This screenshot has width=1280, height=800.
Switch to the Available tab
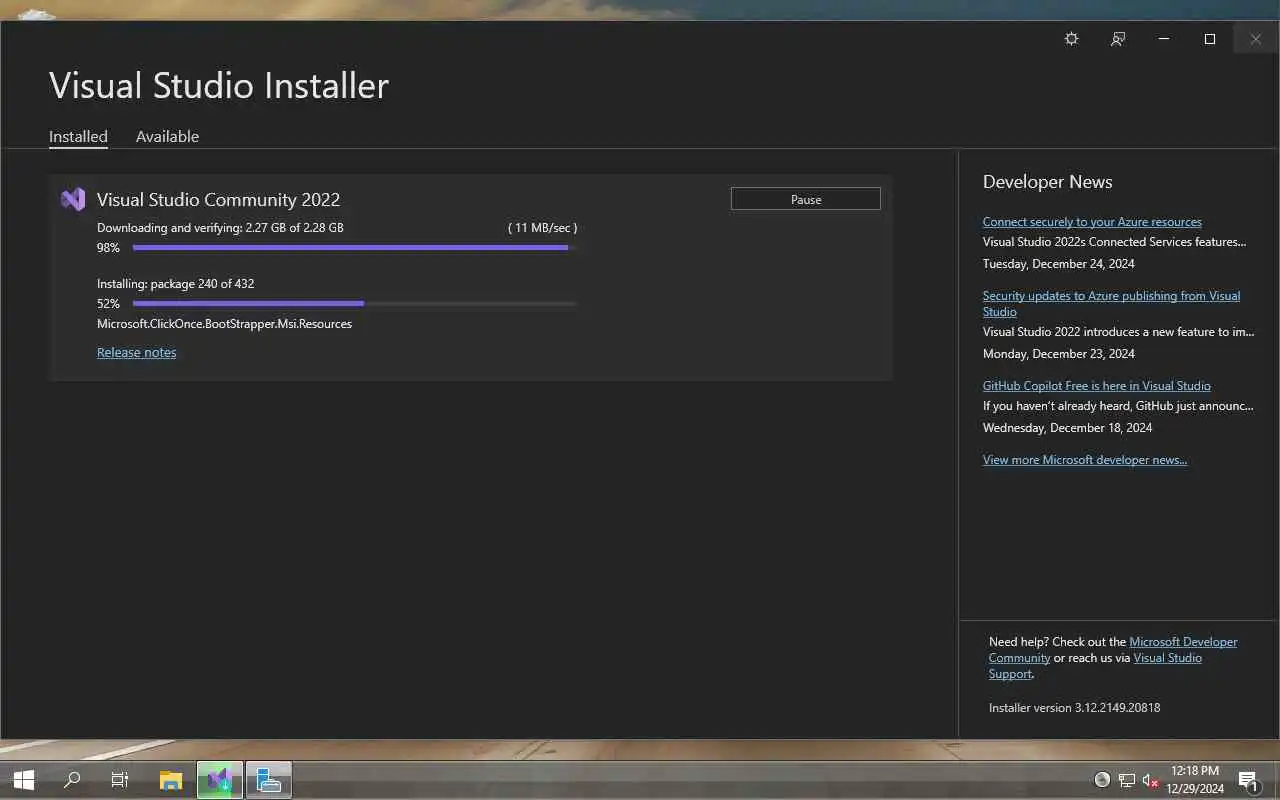click(167, 136)
